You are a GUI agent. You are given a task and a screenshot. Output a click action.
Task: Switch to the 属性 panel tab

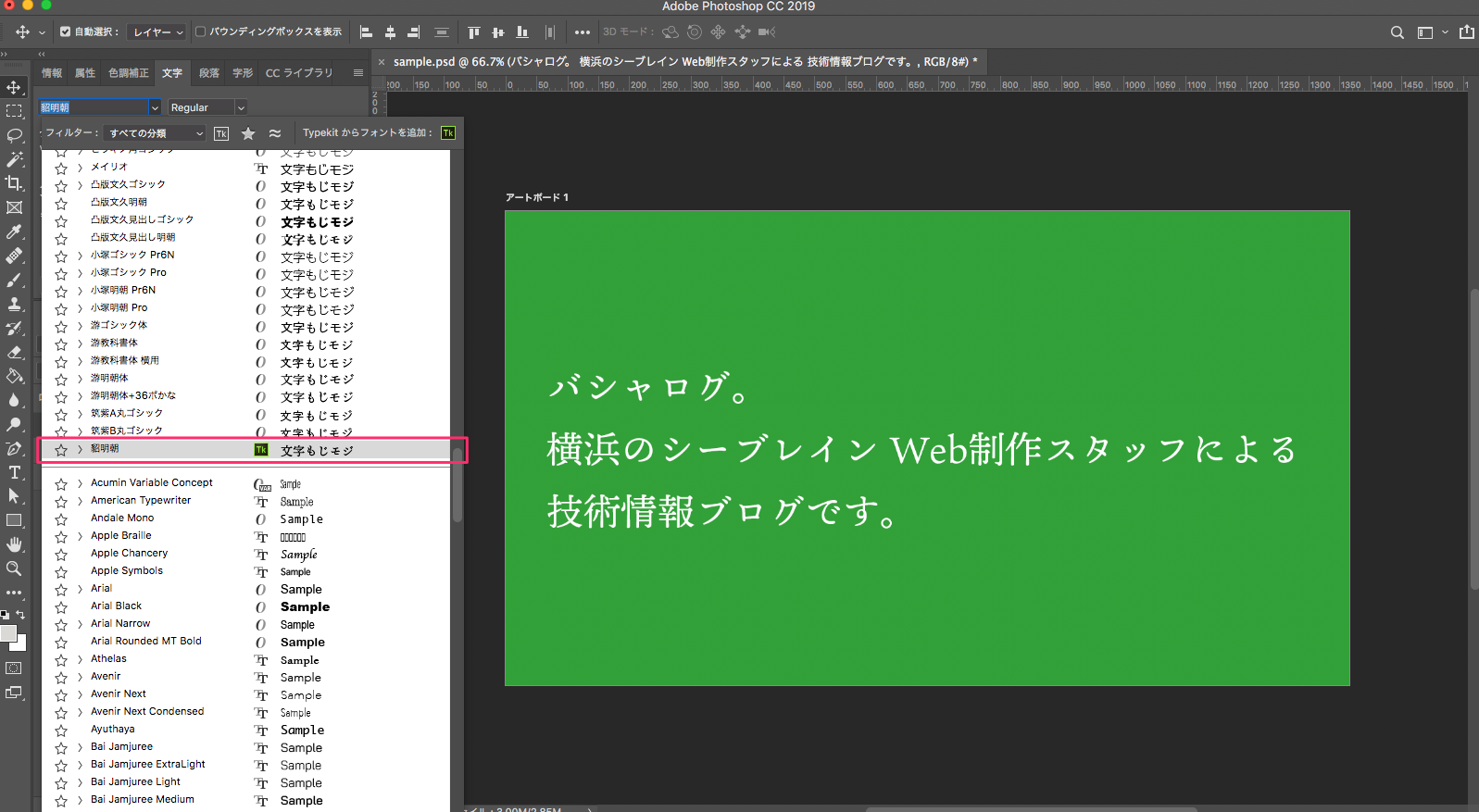pyautogui.click(x=85, y=72)
